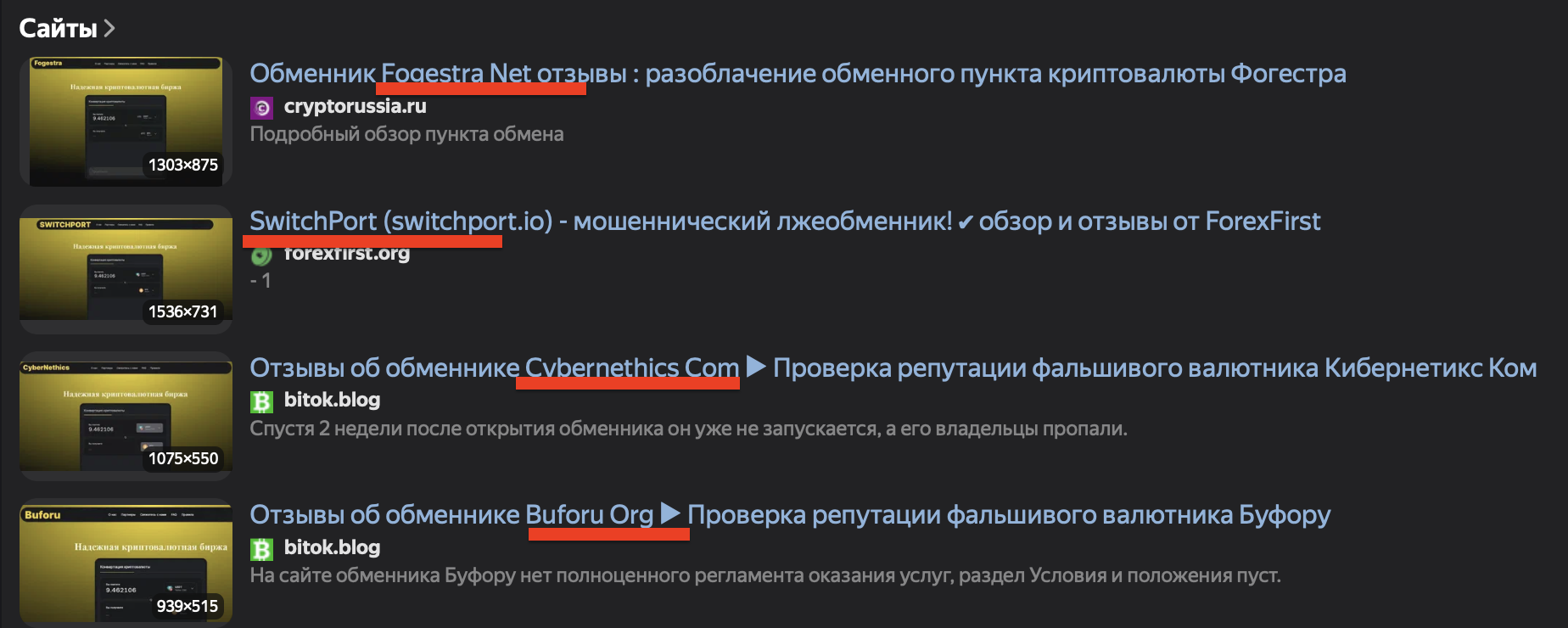1568x628 pixels.
Task: Click the bitok.blog favicon under Buforu result
Action: 261,548
